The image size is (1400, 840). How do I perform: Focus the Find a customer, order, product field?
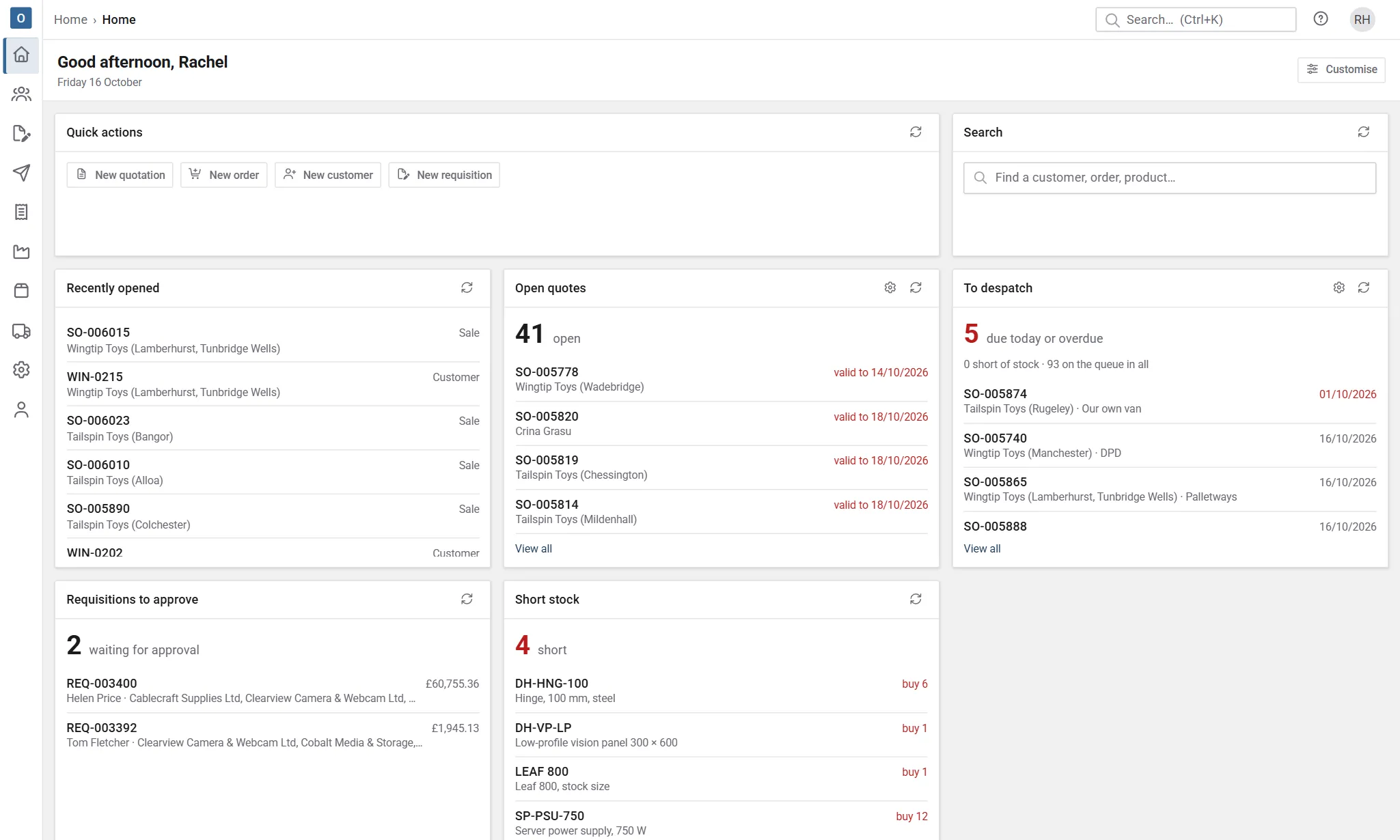pos(1170,178)
